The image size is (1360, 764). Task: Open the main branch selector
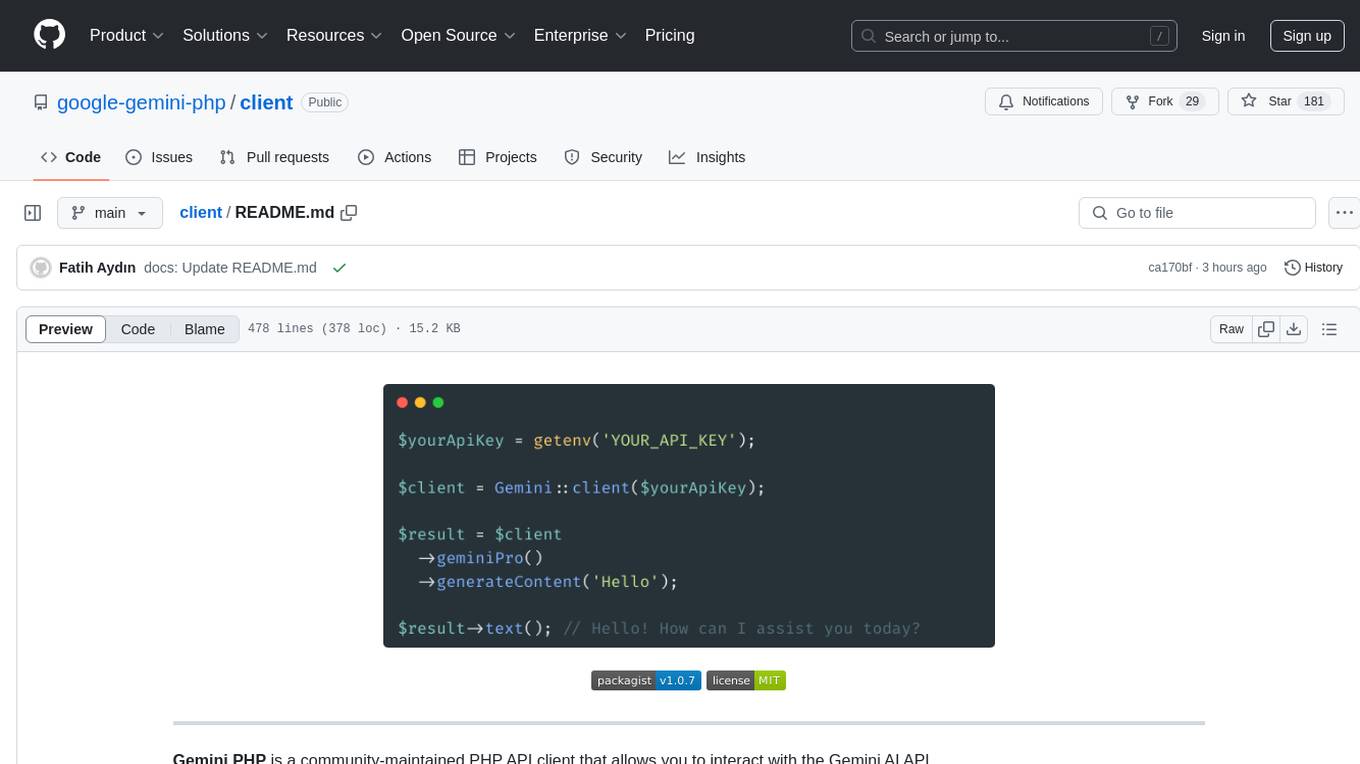point(109,213)
